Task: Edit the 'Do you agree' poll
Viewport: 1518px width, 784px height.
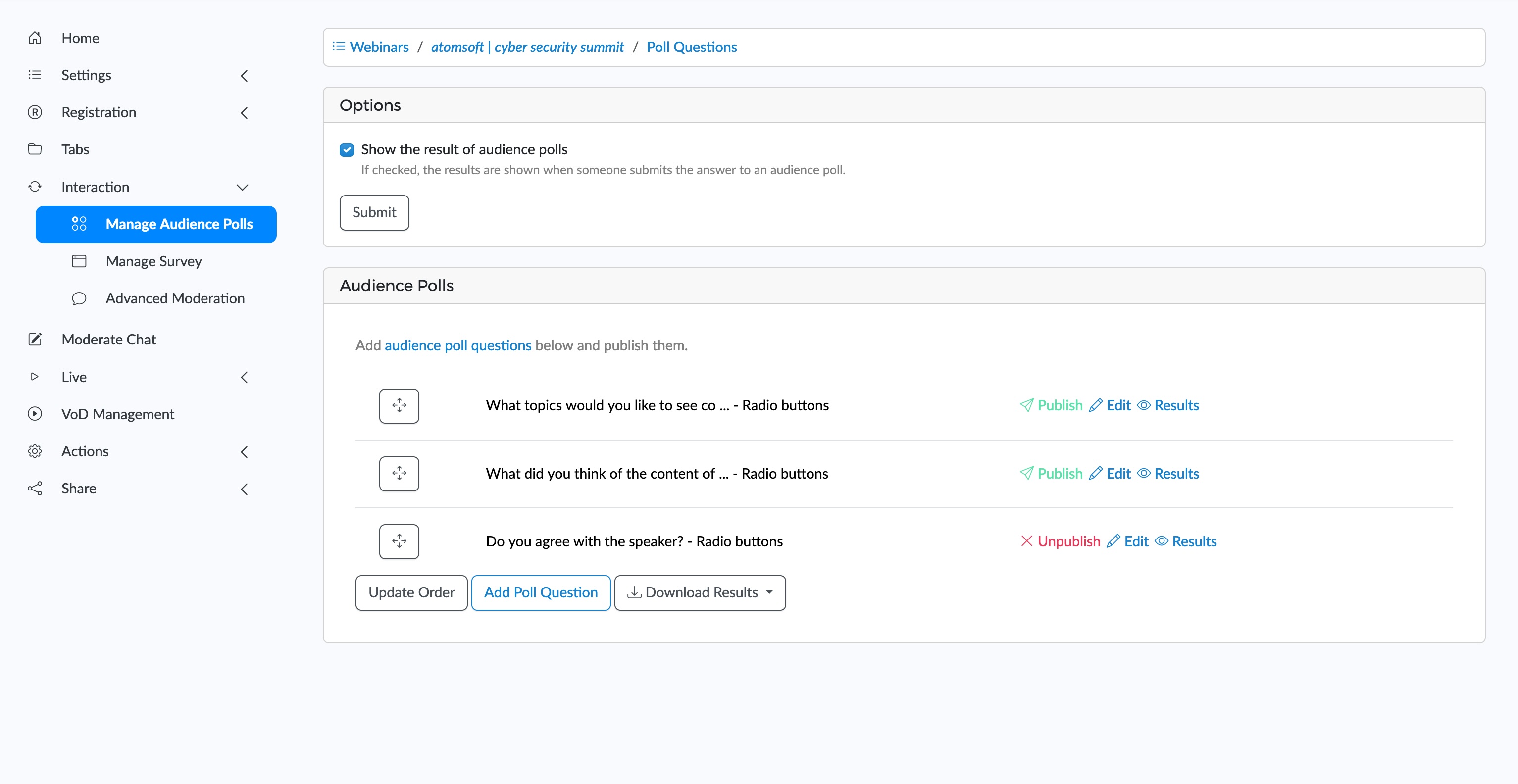Action: 1136,541
